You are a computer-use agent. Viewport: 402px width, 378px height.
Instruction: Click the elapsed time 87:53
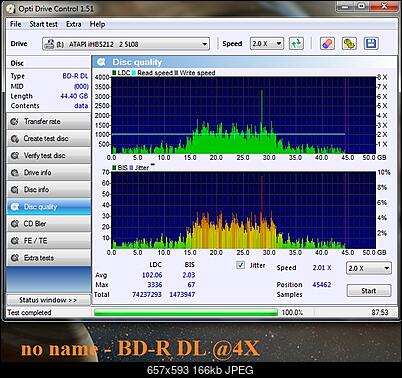380,312
